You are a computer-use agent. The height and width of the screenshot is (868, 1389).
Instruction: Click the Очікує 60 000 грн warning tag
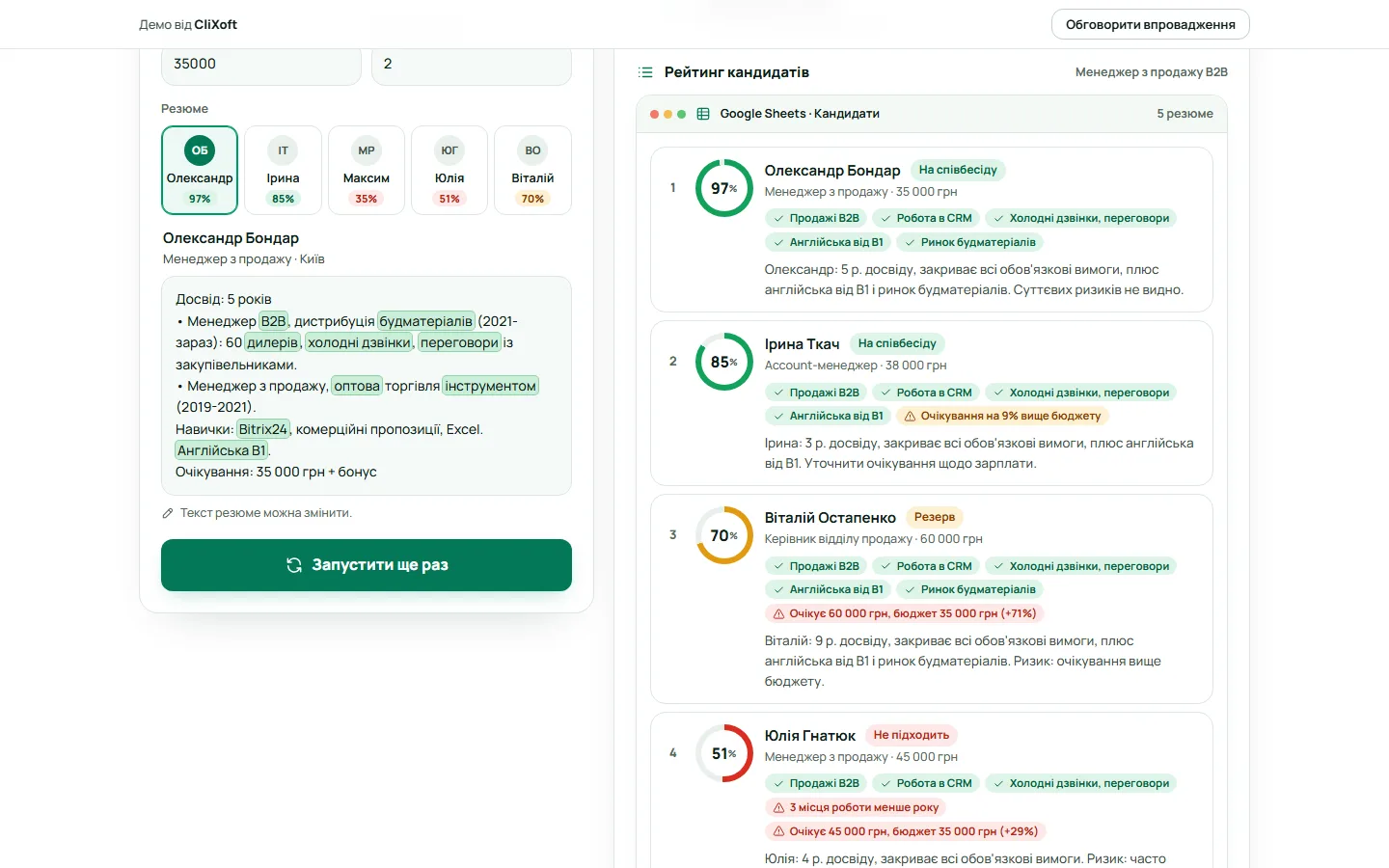click(905, 613)
